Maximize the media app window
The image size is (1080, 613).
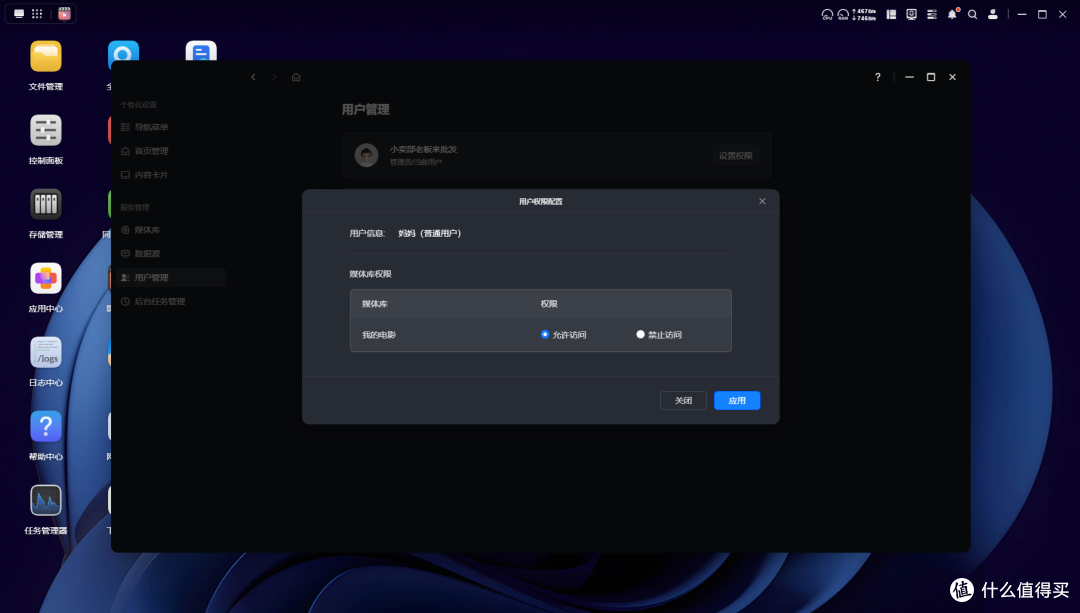[x=931, y=77]
